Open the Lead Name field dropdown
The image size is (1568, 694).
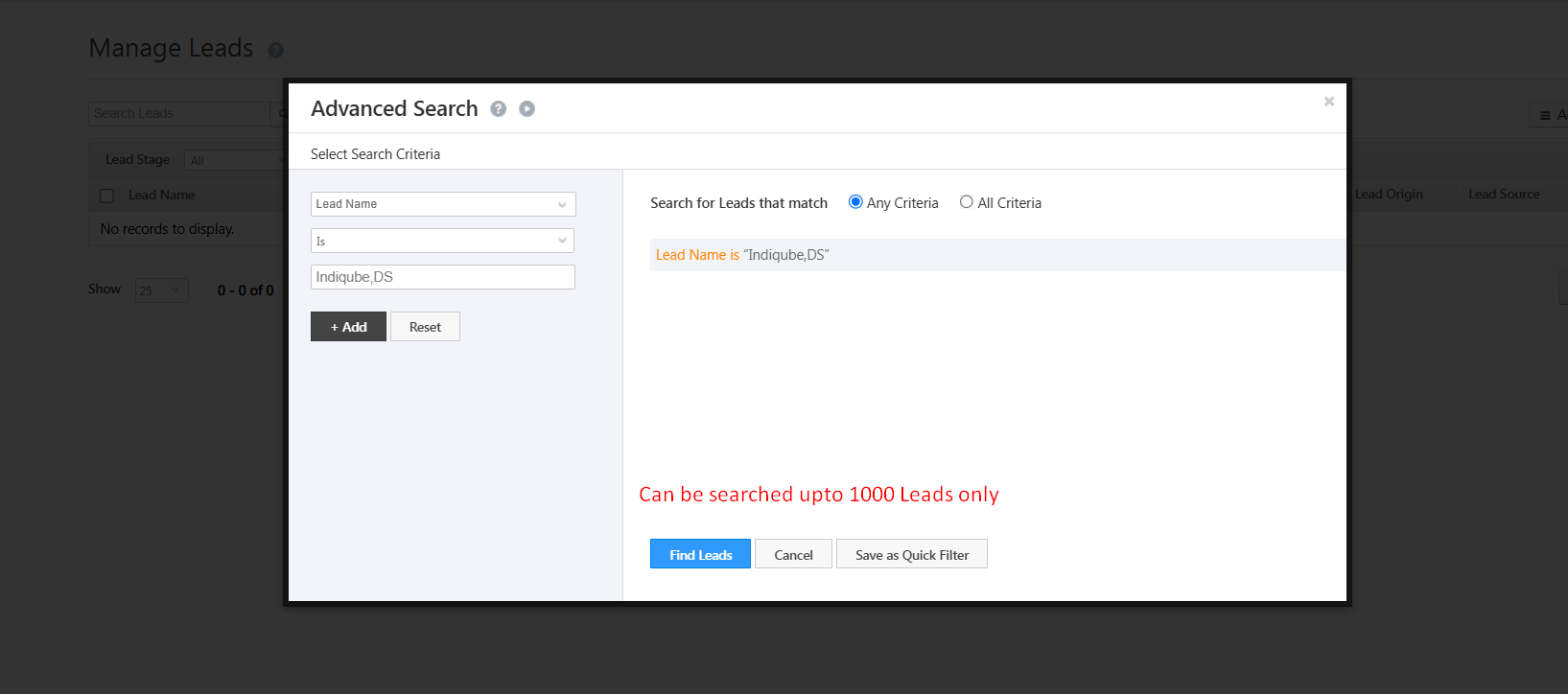(443, 204)
